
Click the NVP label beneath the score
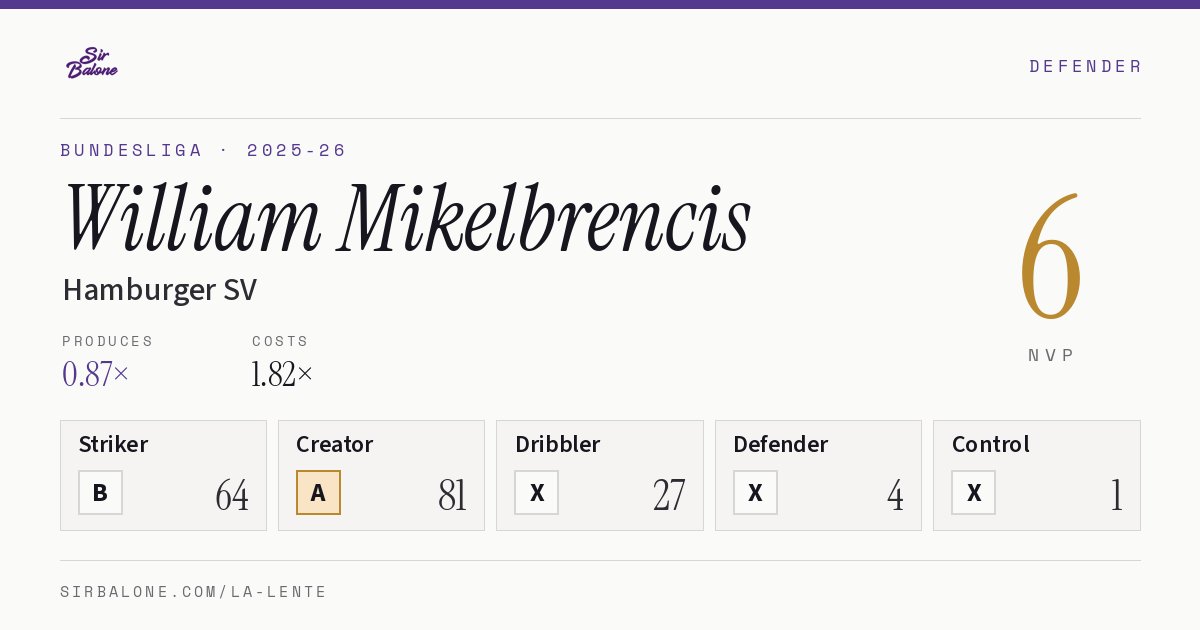[x=1051, y=355]
